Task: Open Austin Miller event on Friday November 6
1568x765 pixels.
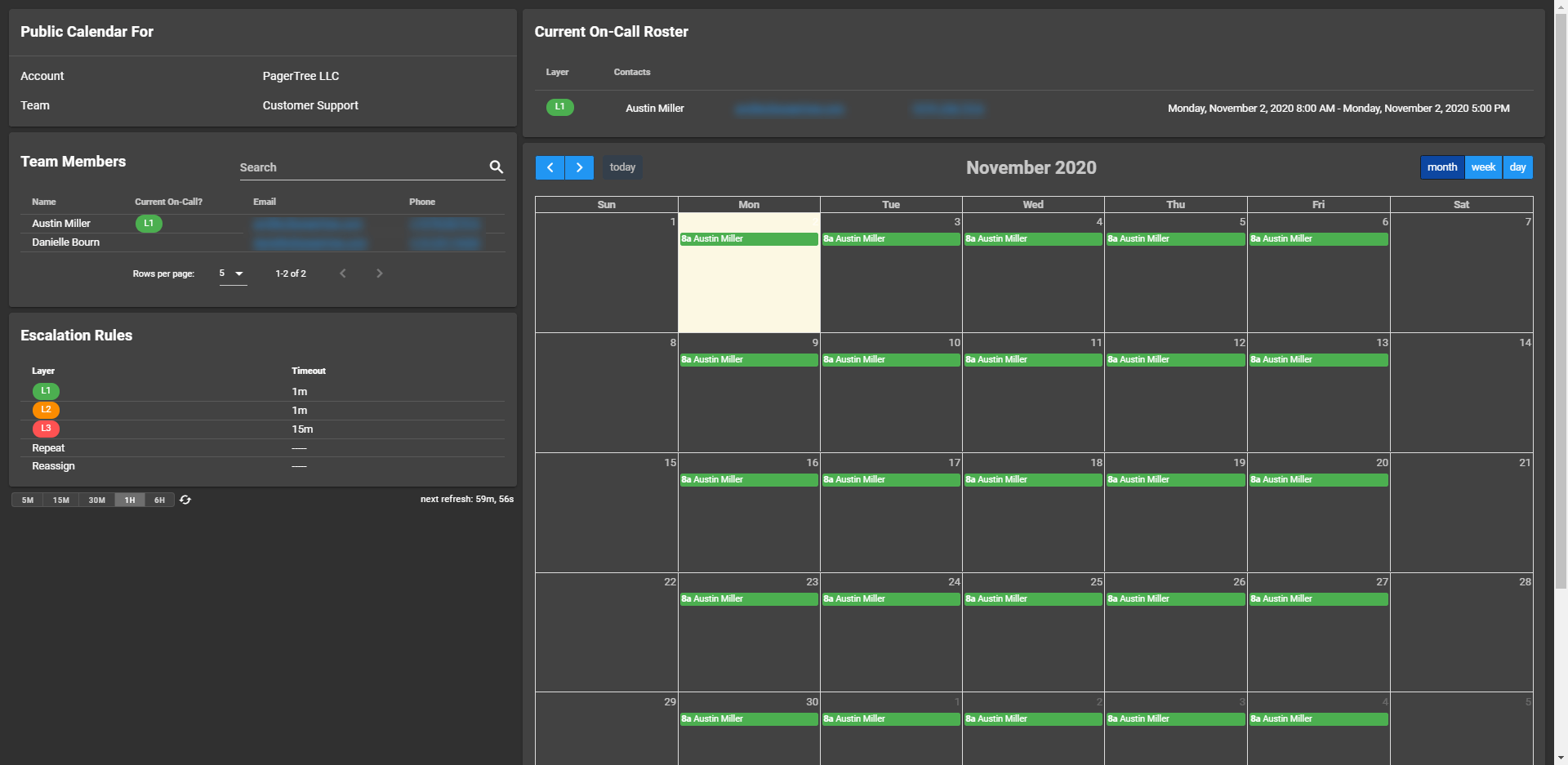Action: tap(1318, 238)
